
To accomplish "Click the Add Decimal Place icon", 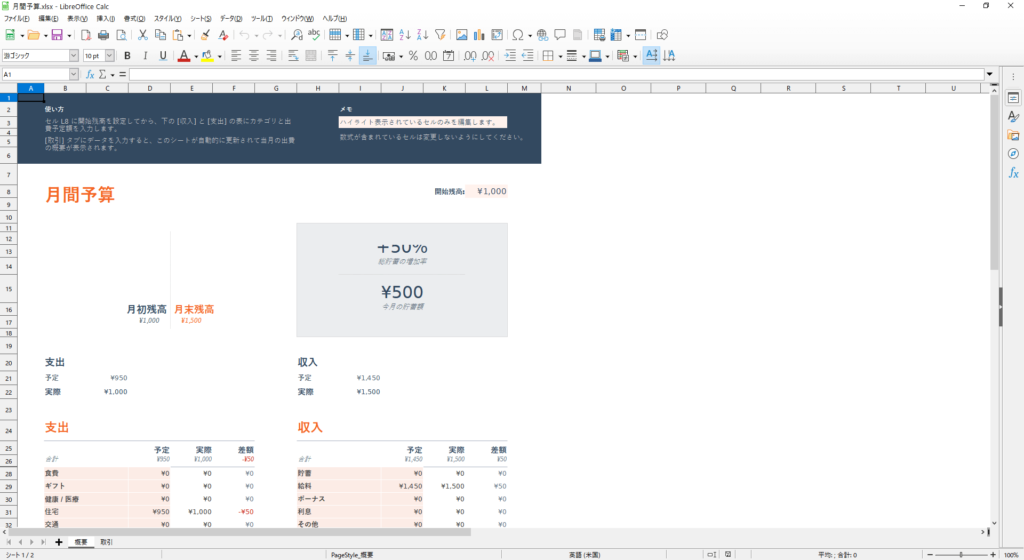I will [x=470, y=56].
